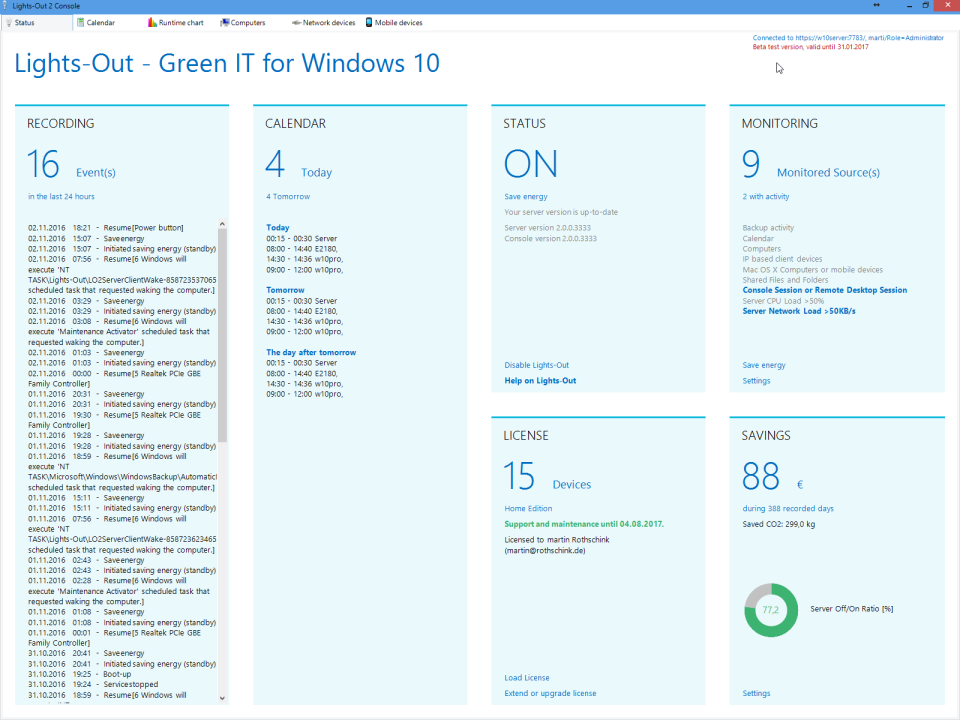
Task: Click the Runtime chart bar-graph icon
Action: [x=152, y=22]
